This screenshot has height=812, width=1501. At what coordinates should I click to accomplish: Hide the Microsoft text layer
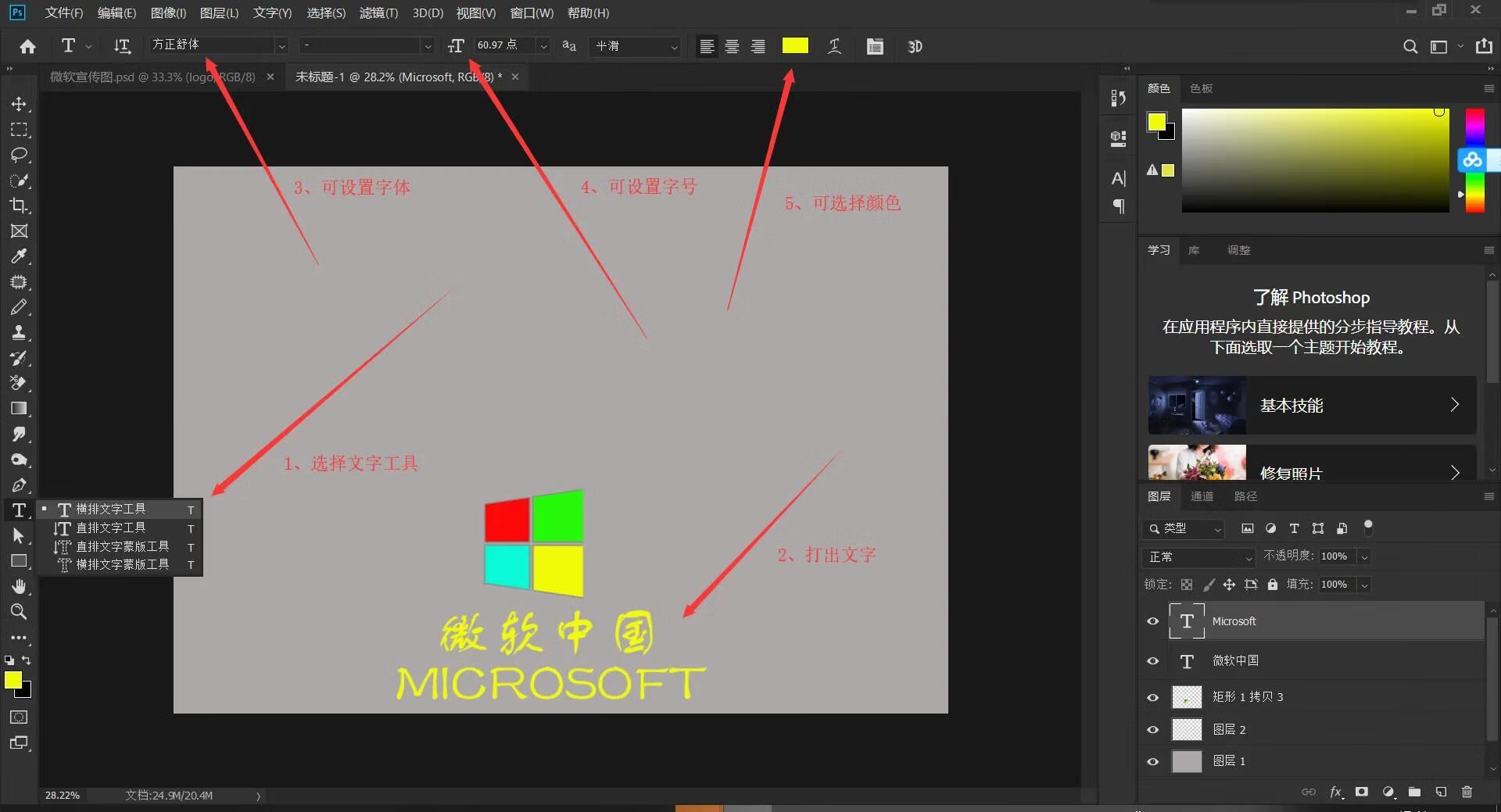[1152, 621]
